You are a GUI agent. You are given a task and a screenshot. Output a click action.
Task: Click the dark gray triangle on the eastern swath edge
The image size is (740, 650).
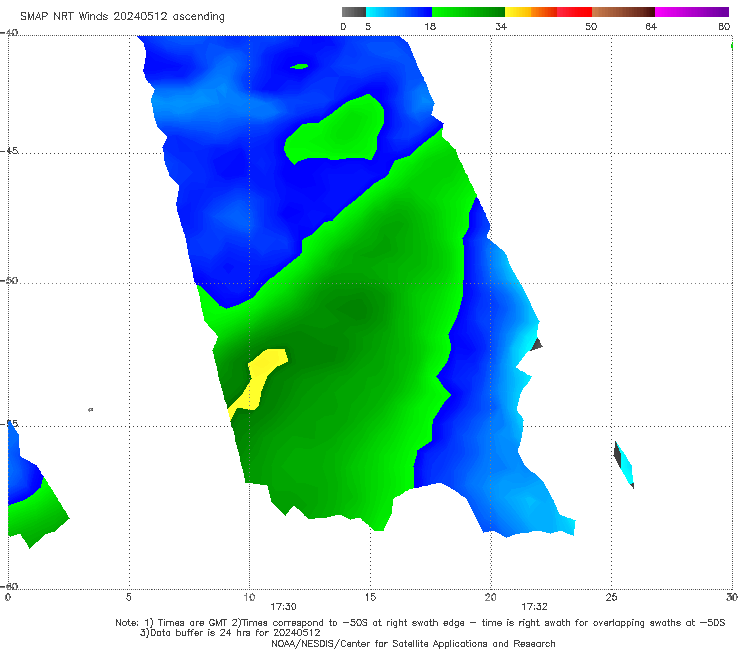[x=536, y=344]
